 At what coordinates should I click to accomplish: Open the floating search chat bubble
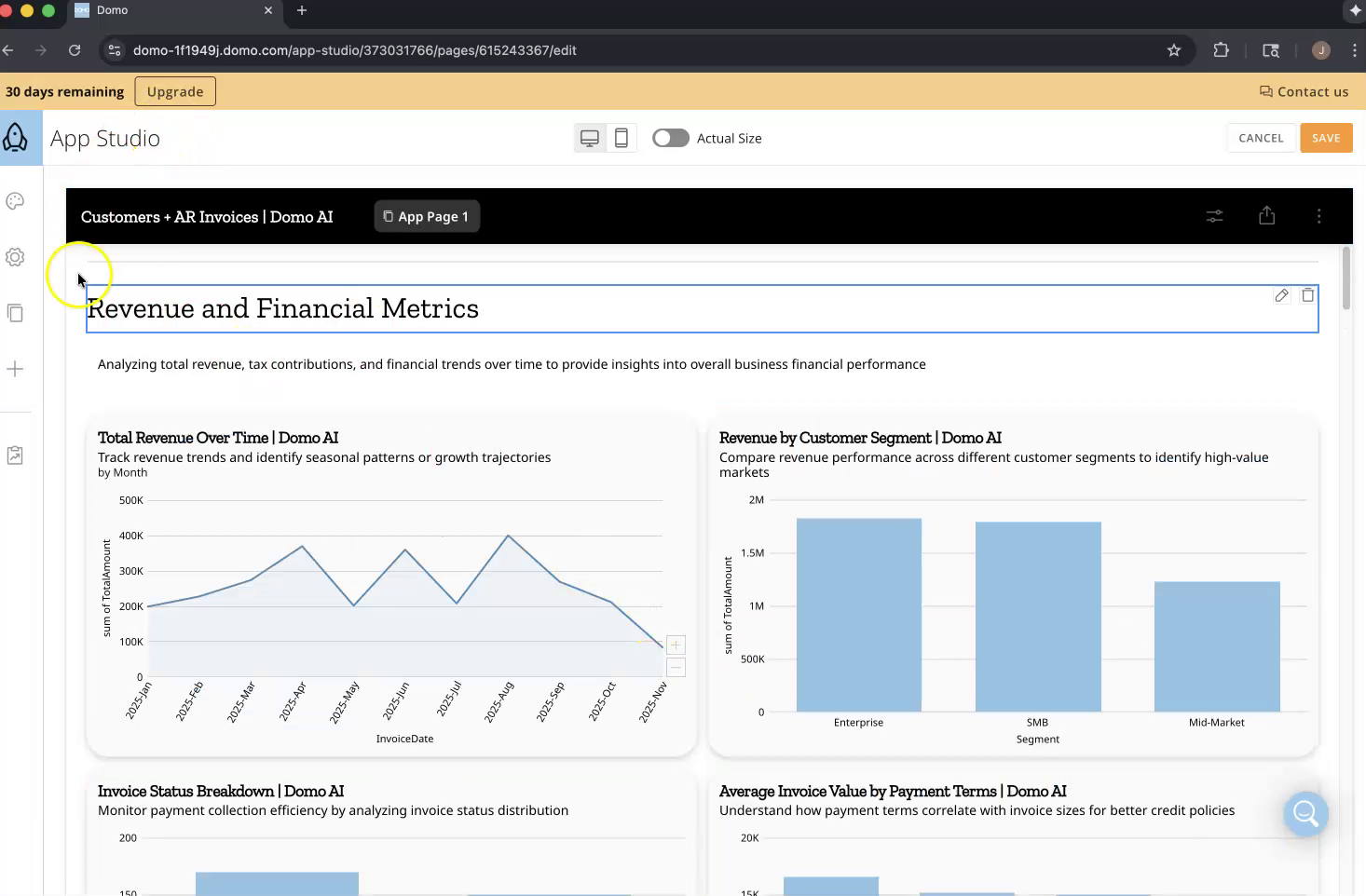click(1305, 813)
